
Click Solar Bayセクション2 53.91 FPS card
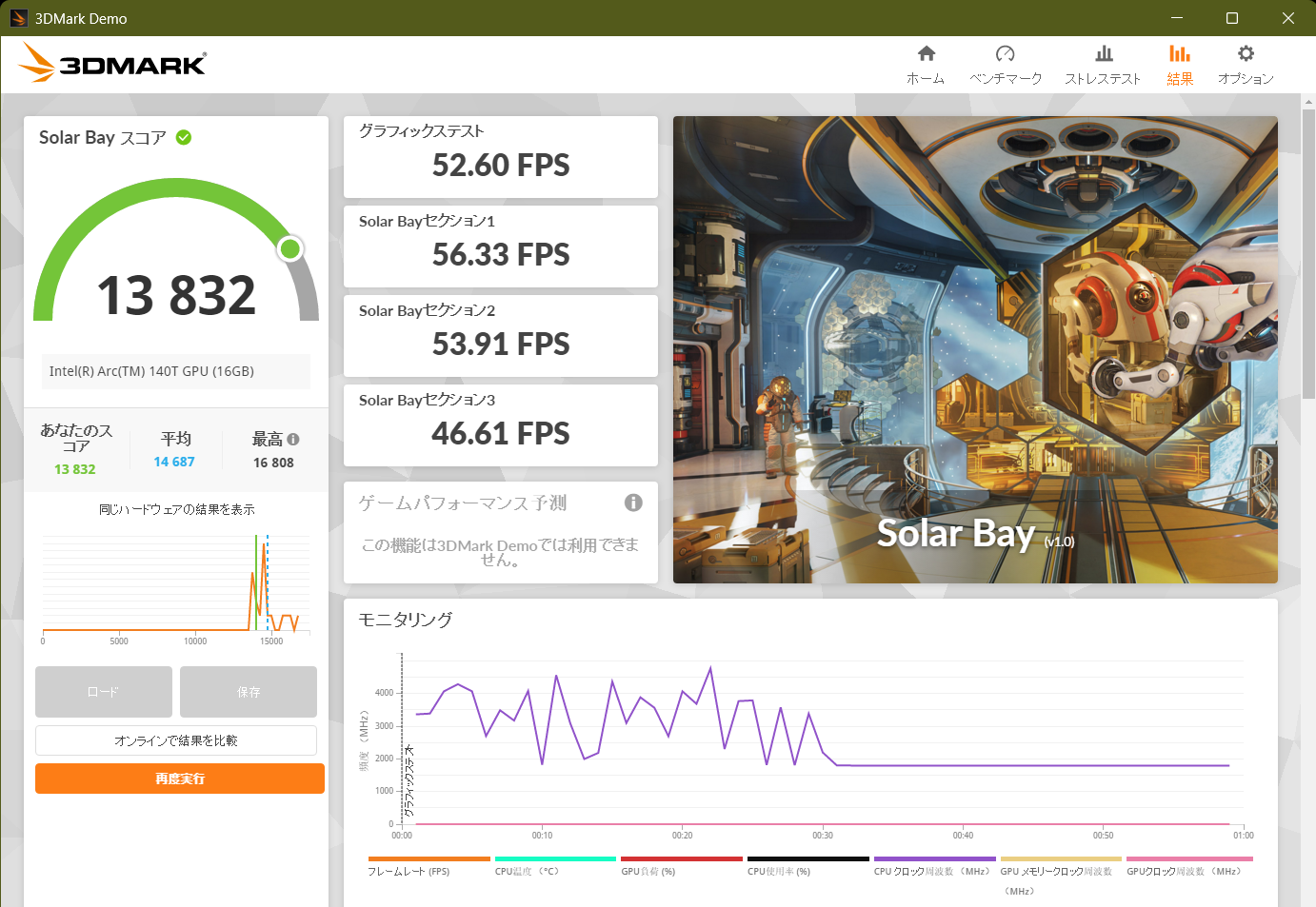[501, 336]
